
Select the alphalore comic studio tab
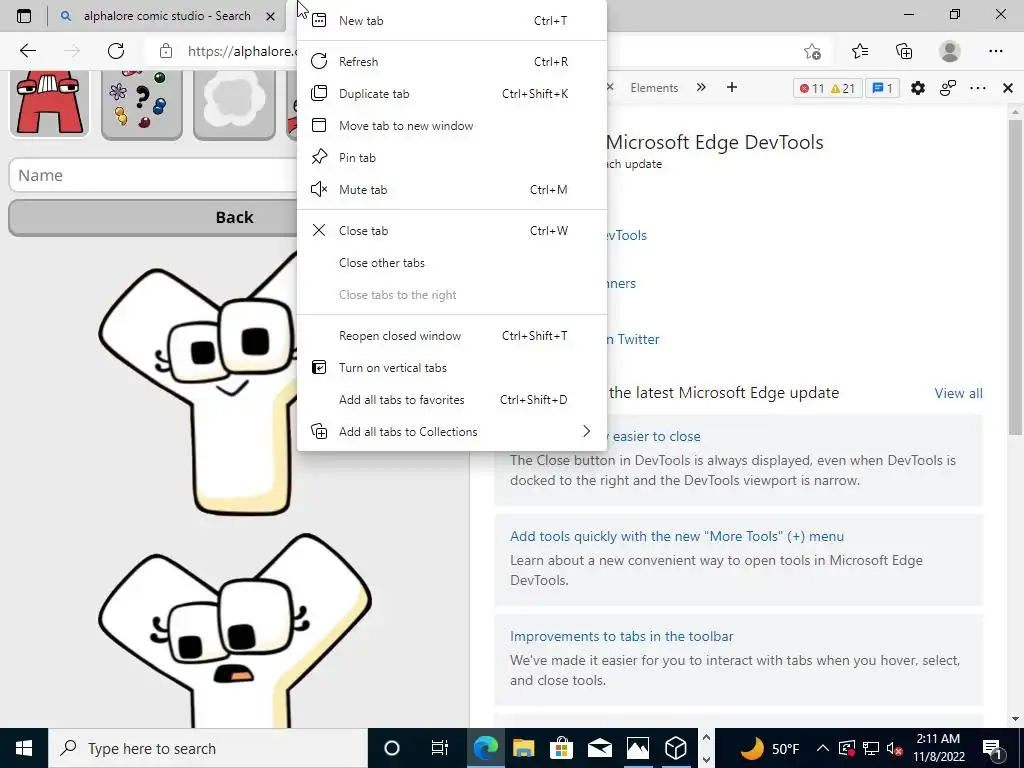pyautogui.click(x=168, y=16)
